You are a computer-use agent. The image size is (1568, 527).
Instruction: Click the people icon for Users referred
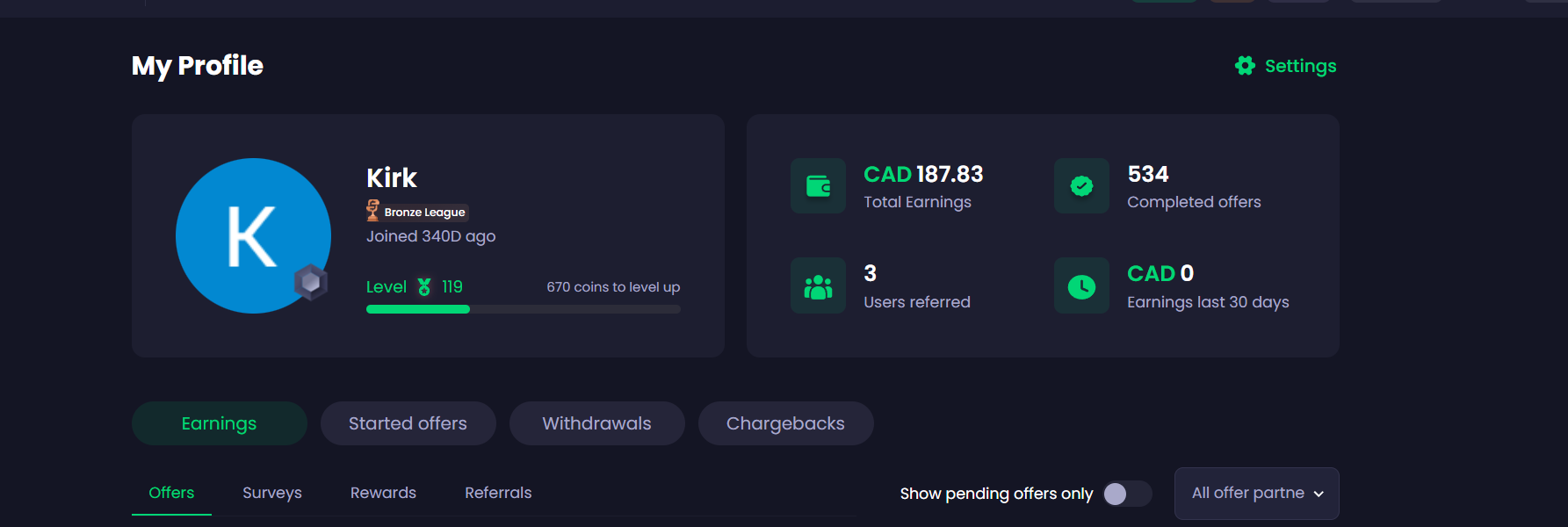[x=818, y=286]
